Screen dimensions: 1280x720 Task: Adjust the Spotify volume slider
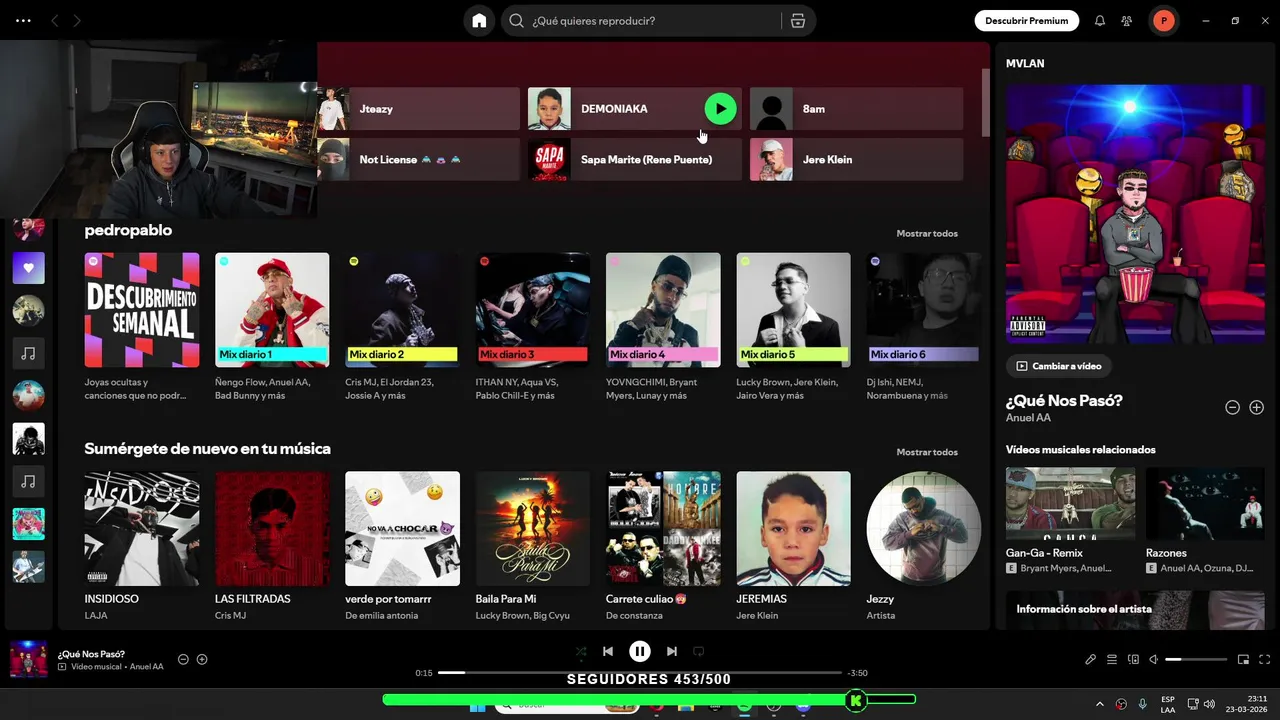click(x=1196, y=660)
